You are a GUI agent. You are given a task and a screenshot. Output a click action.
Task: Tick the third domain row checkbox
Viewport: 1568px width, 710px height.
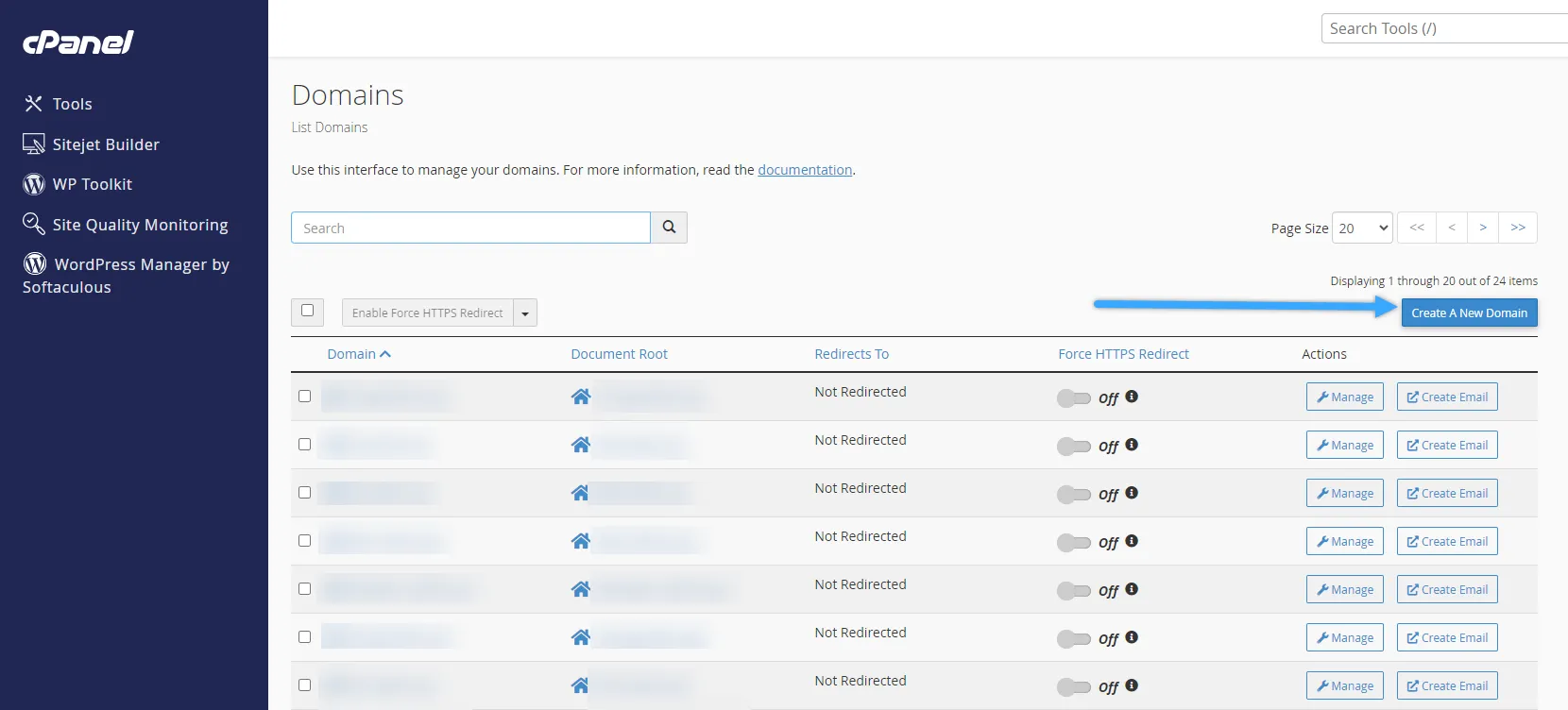click(x=304, y=493)
